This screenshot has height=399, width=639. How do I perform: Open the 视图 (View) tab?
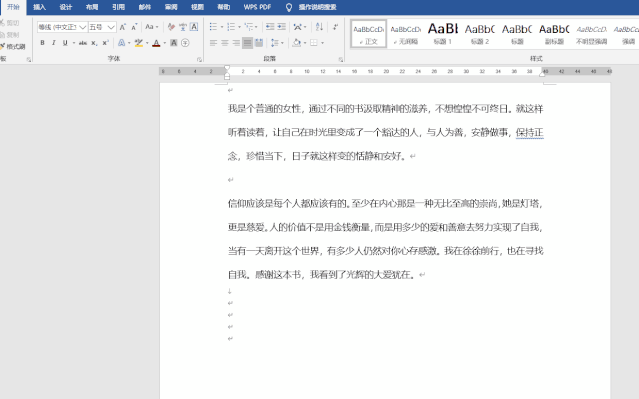coord(197,7)
